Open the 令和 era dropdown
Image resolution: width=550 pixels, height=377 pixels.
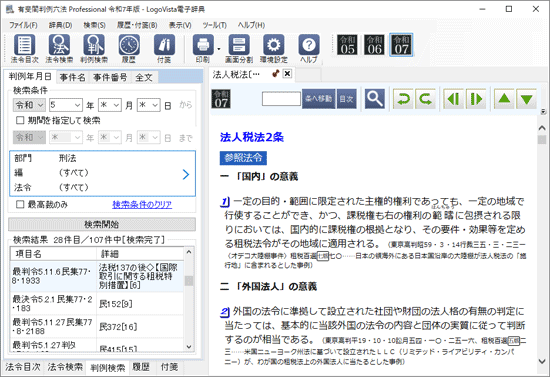point(29,105)
